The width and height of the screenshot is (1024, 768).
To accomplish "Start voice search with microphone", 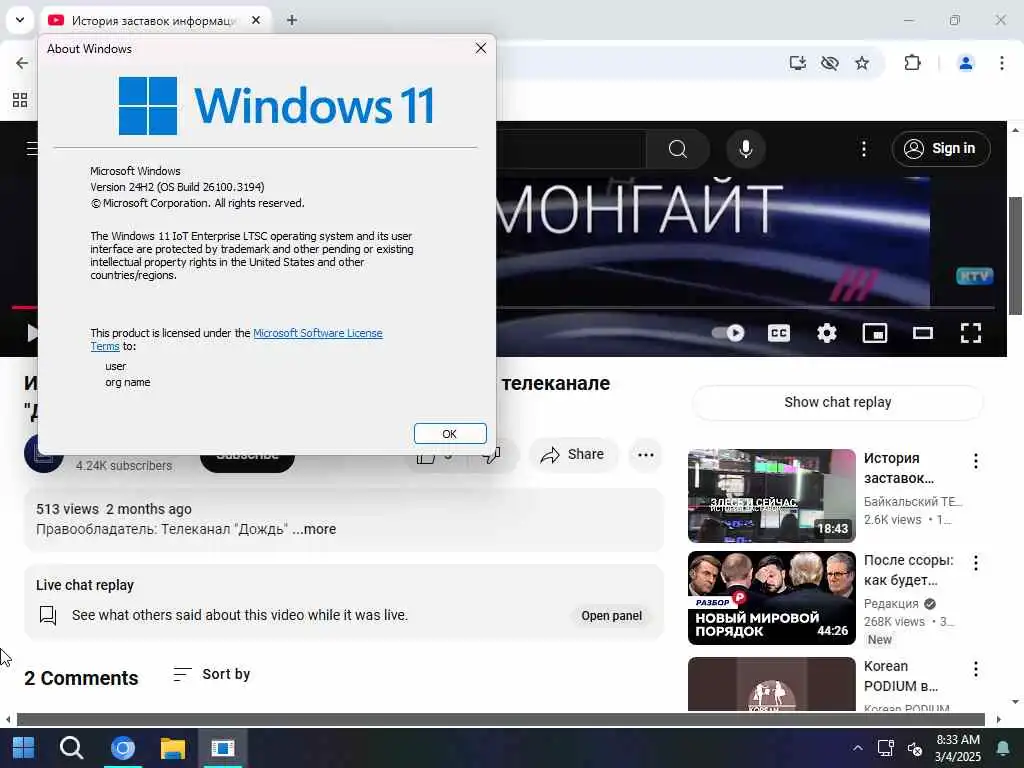I will (746, 149).
